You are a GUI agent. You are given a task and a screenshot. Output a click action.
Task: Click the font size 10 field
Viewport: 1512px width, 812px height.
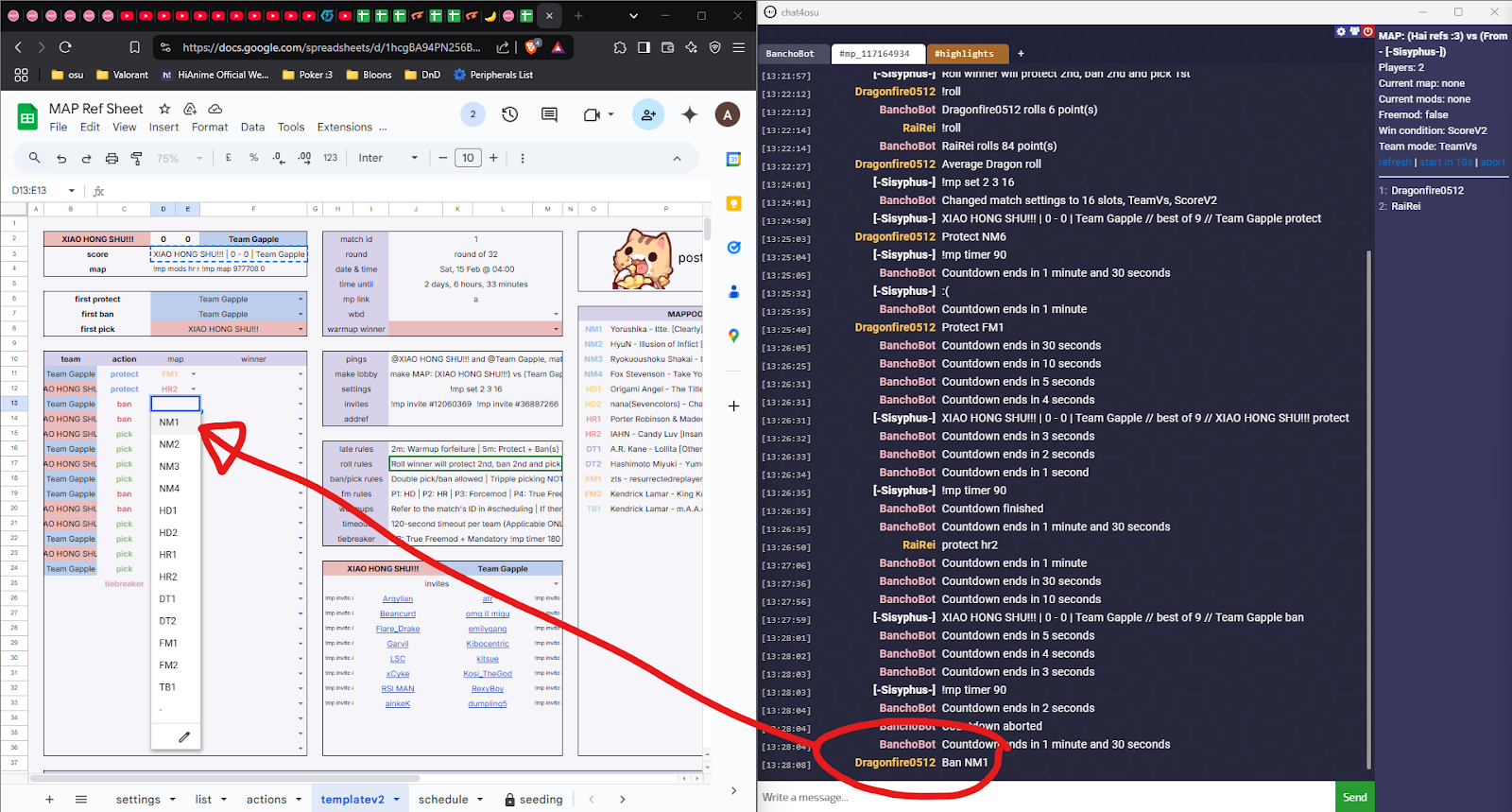468,158
